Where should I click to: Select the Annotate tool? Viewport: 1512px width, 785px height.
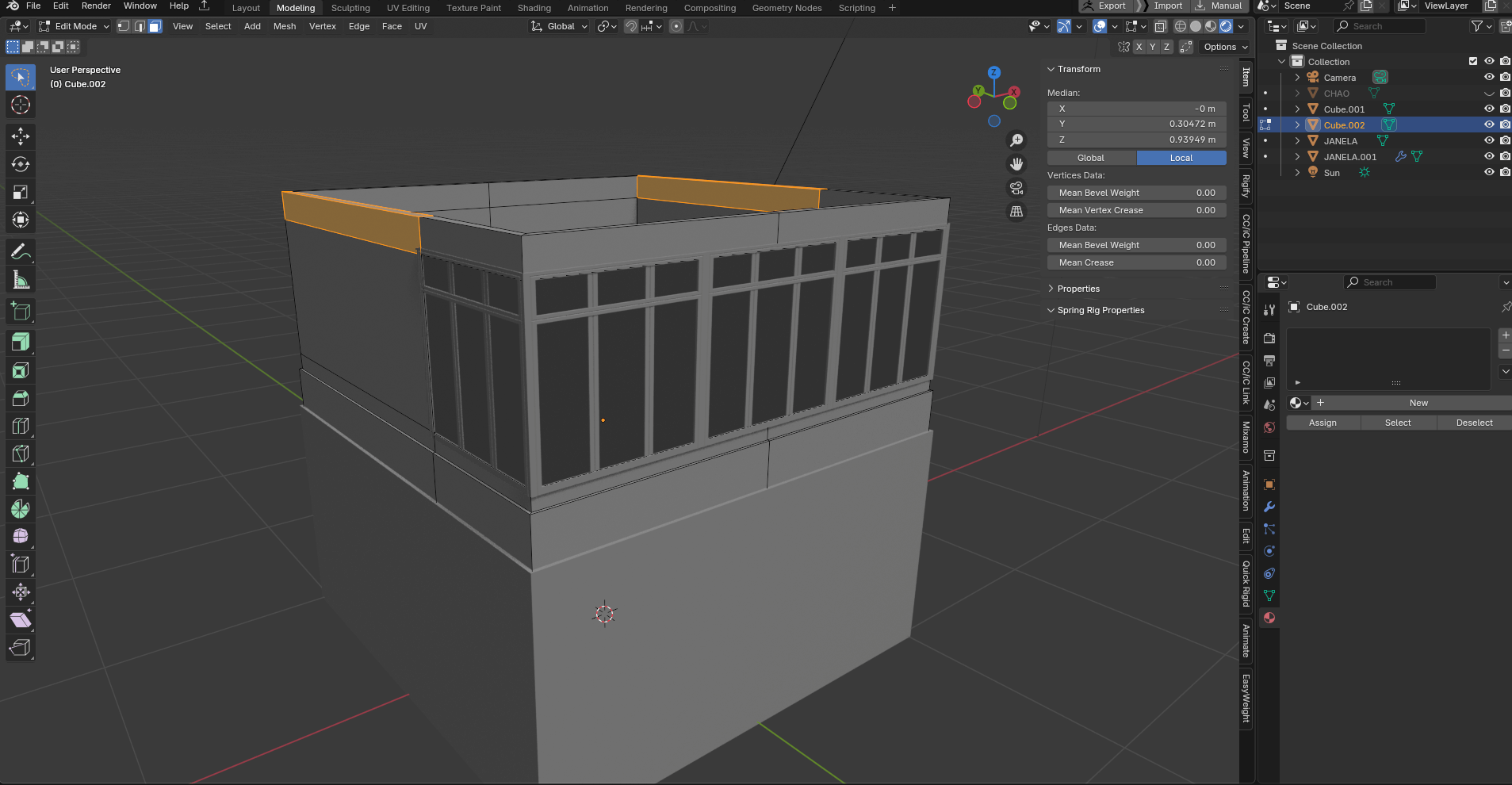point(21,252)
